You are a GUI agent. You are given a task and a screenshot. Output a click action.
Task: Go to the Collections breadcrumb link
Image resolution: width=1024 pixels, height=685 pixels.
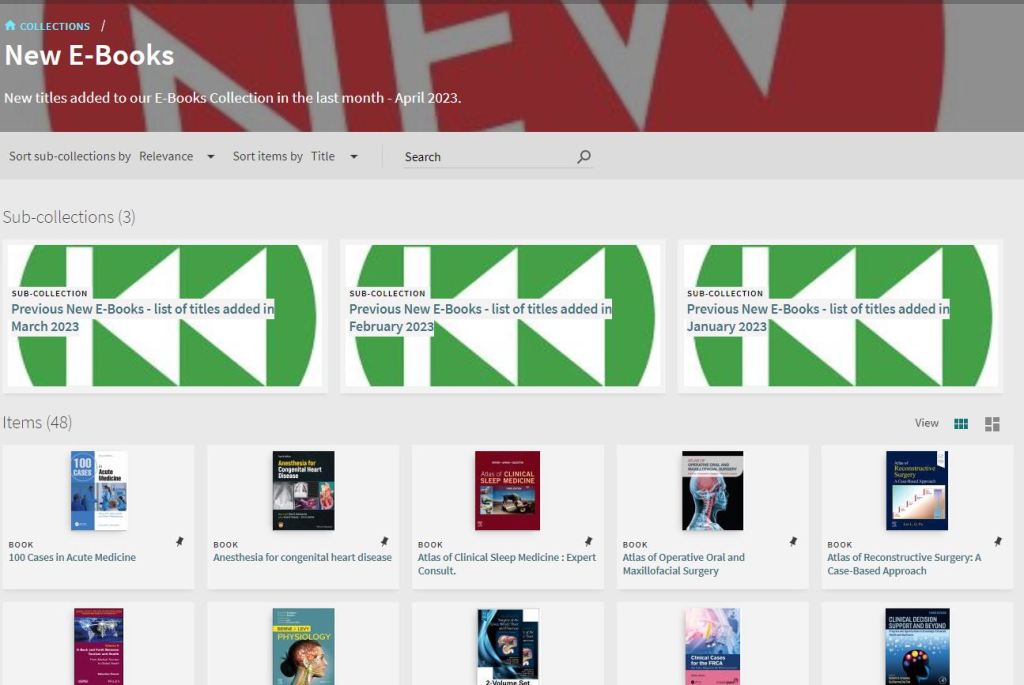point(54,26)
